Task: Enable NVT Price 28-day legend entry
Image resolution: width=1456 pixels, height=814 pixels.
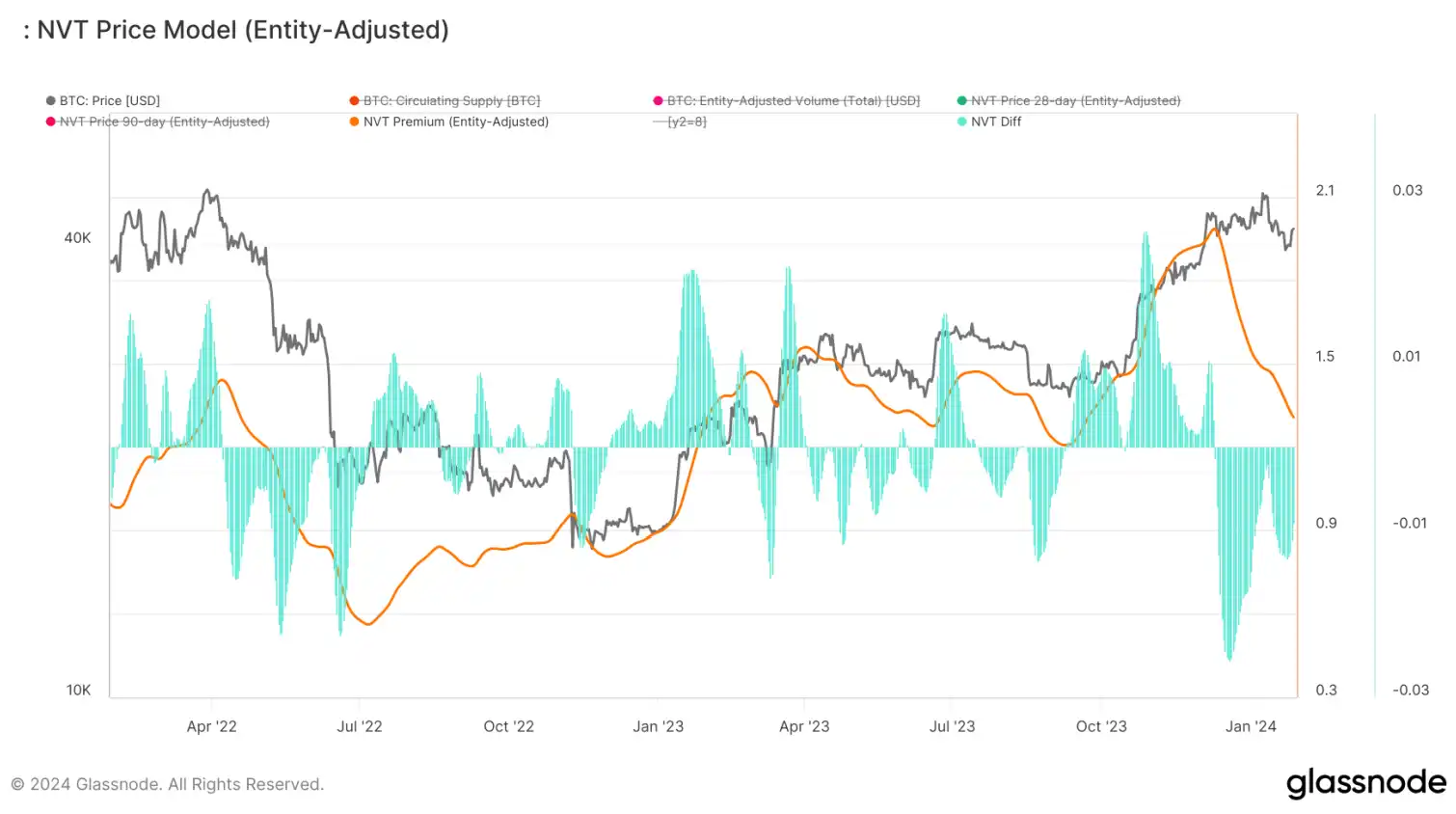Action: point(1075,100)
